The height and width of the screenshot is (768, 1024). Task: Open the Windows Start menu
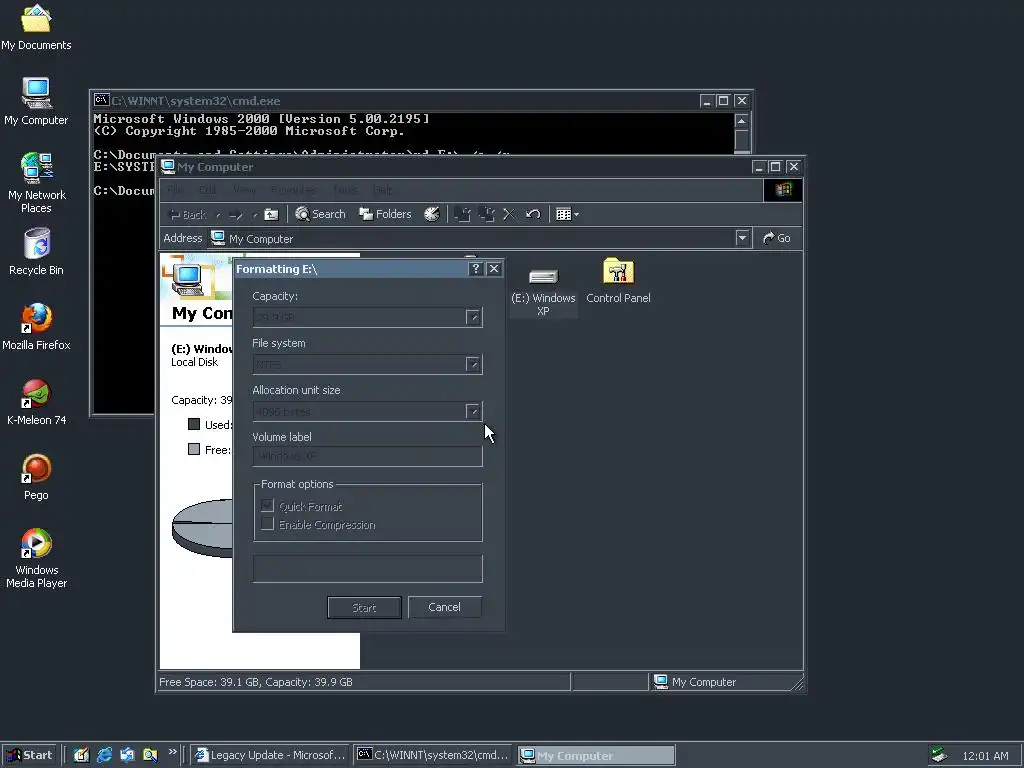29,755
